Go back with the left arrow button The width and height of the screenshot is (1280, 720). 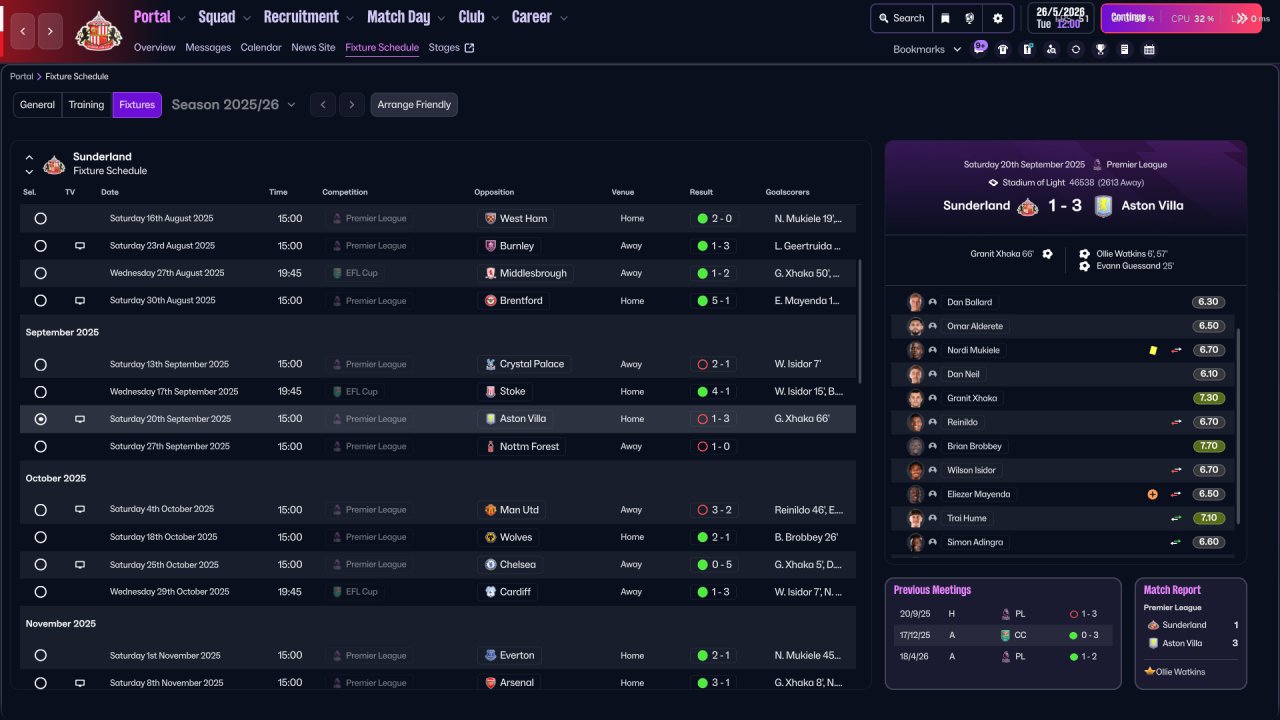(x=24, y=31)
